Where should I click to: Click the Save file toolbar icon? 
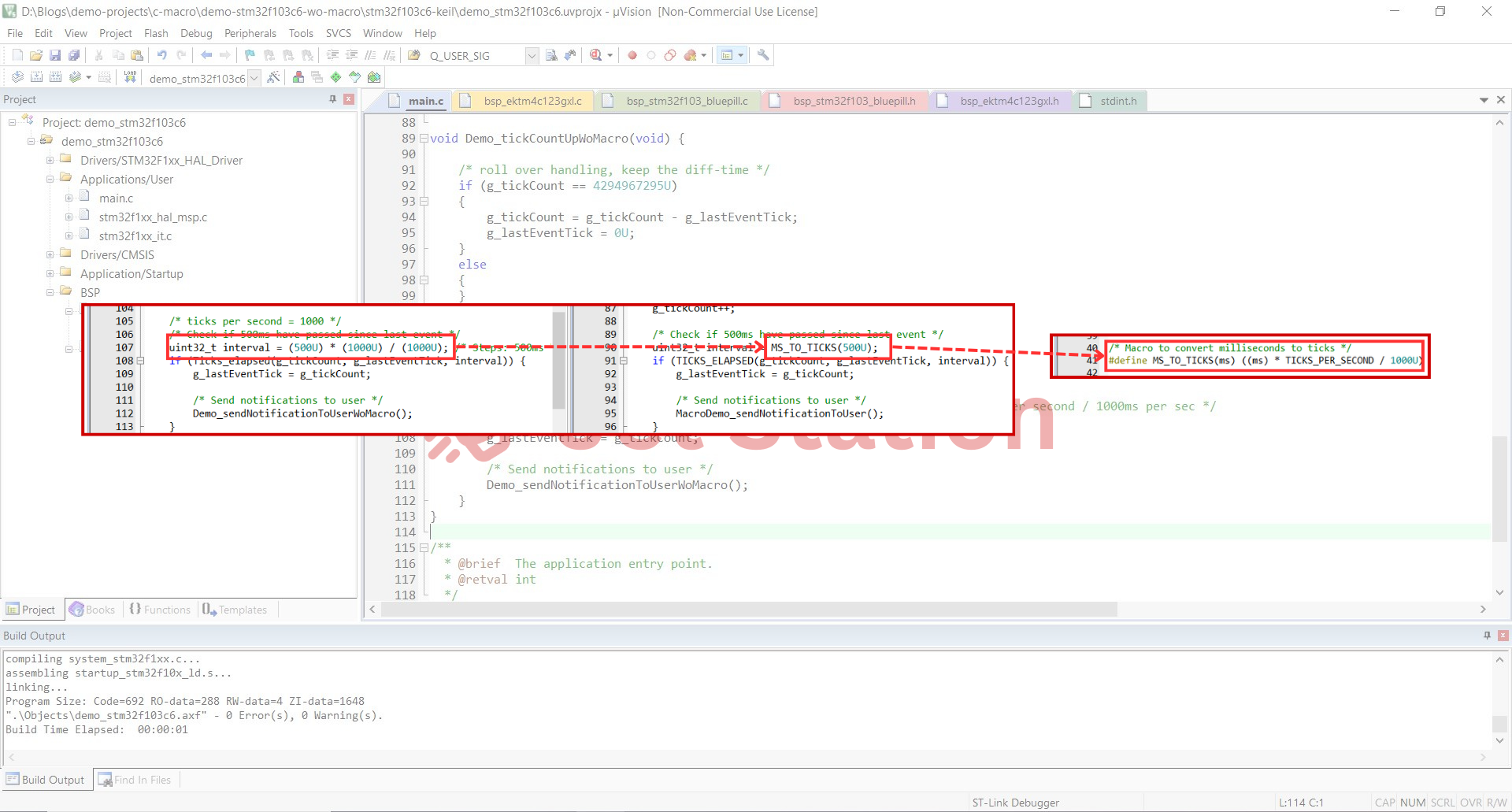[x=55, y=55]
